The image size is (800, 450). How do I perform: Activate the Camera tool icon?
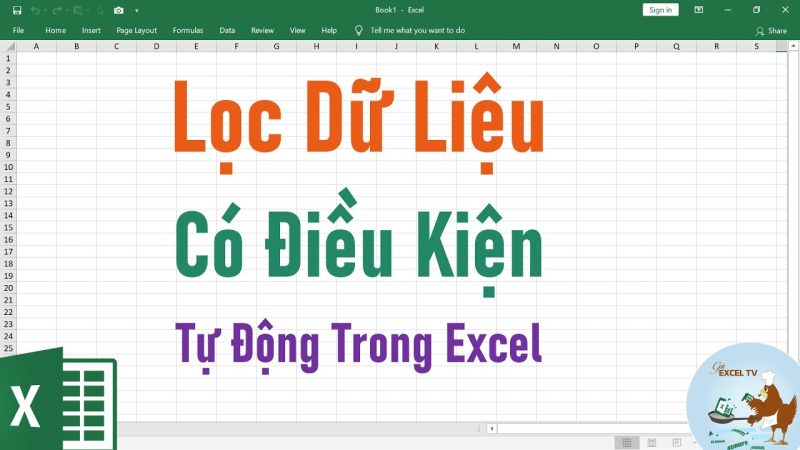click(119, 10)
